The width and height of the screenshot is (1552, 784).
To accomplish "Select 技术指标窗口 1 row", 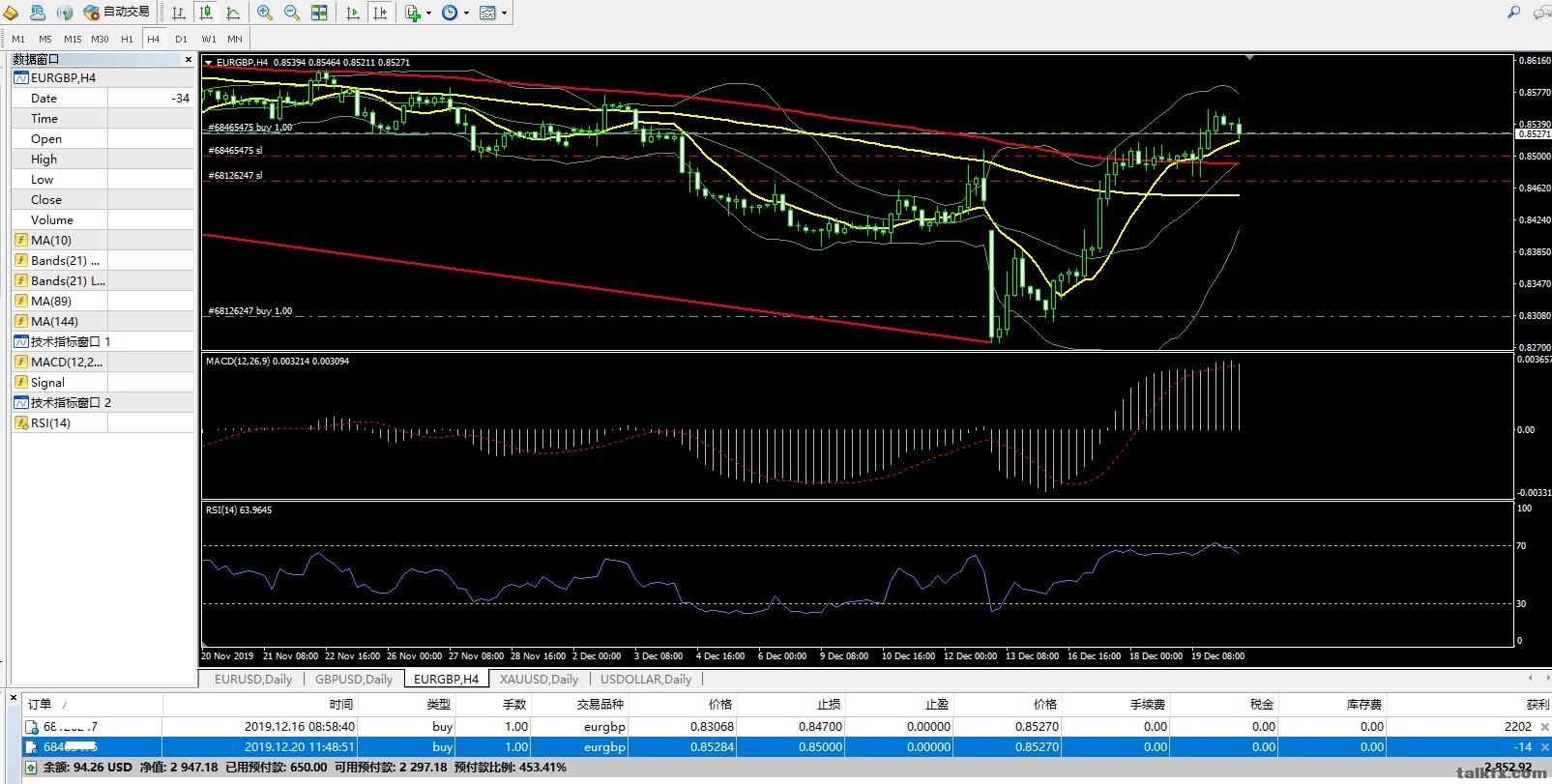I will [102, 341].
